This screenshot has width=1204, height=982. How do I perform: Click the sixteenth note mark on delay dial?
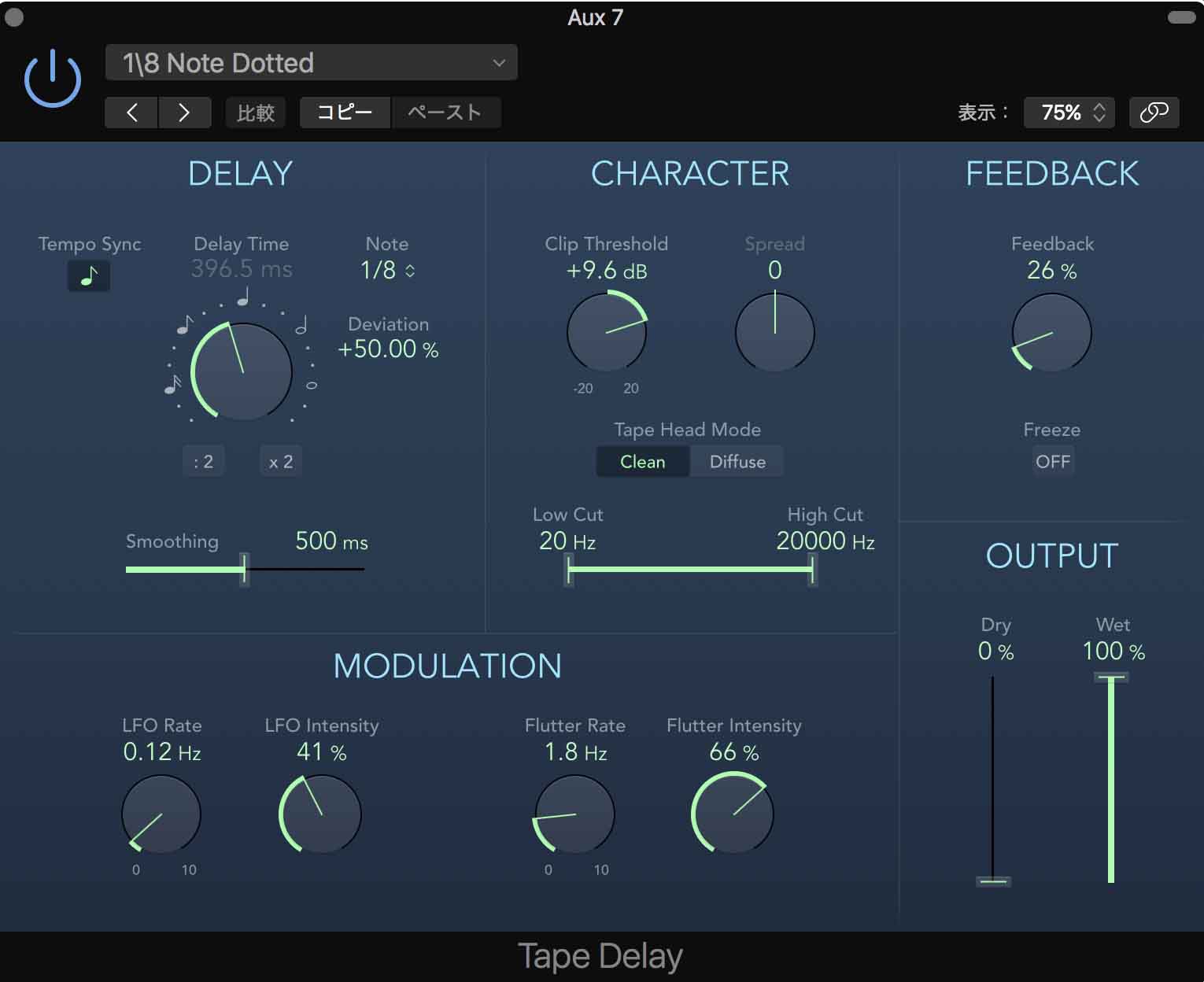point(172,385)
